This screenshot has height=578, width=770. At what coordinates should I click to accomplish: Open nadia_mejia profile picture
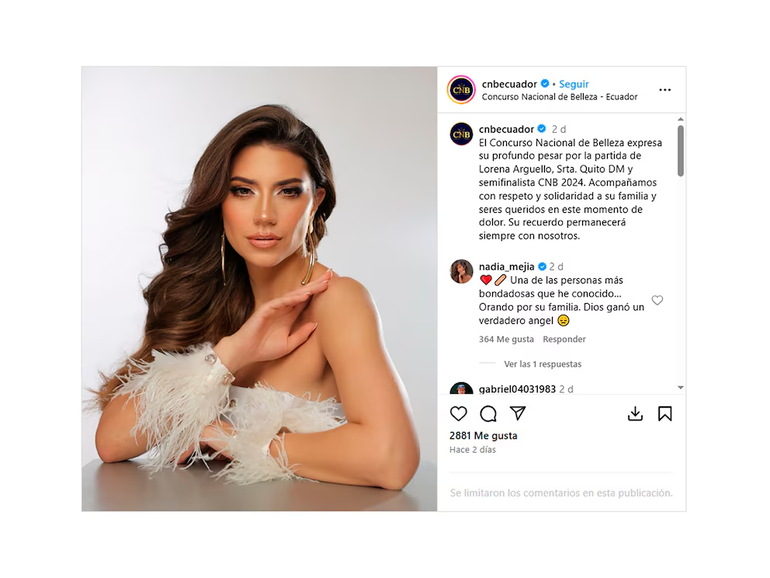tap(461, 272)
